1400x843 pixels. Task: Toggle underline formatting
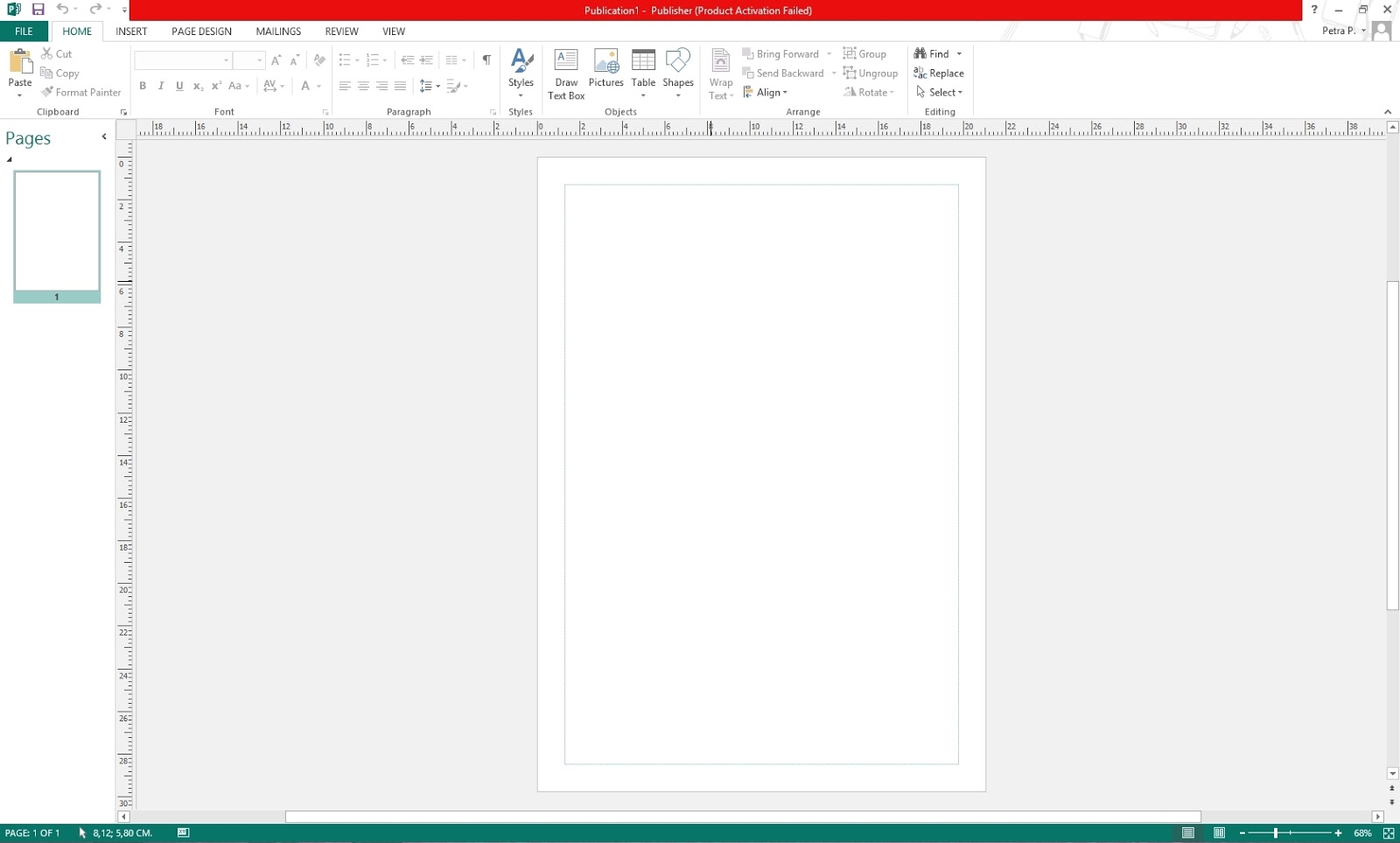click(x=179, y=86)
